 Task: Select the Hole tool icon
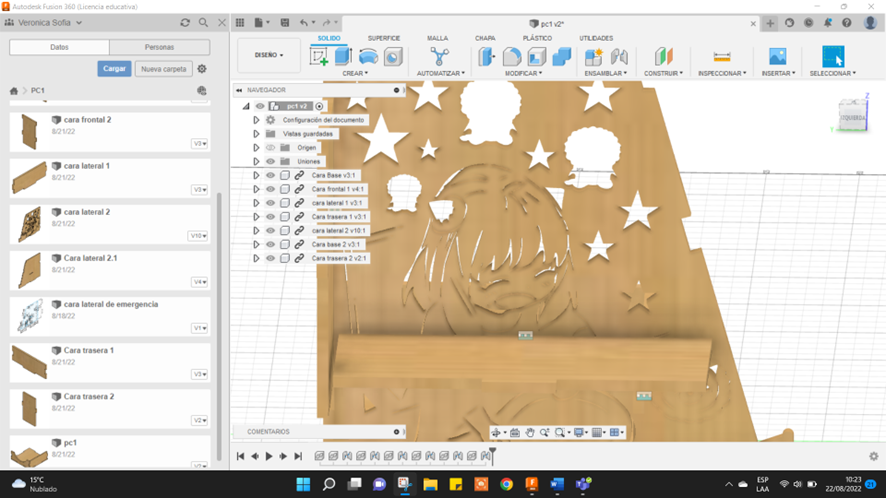[x=393, y=57]
